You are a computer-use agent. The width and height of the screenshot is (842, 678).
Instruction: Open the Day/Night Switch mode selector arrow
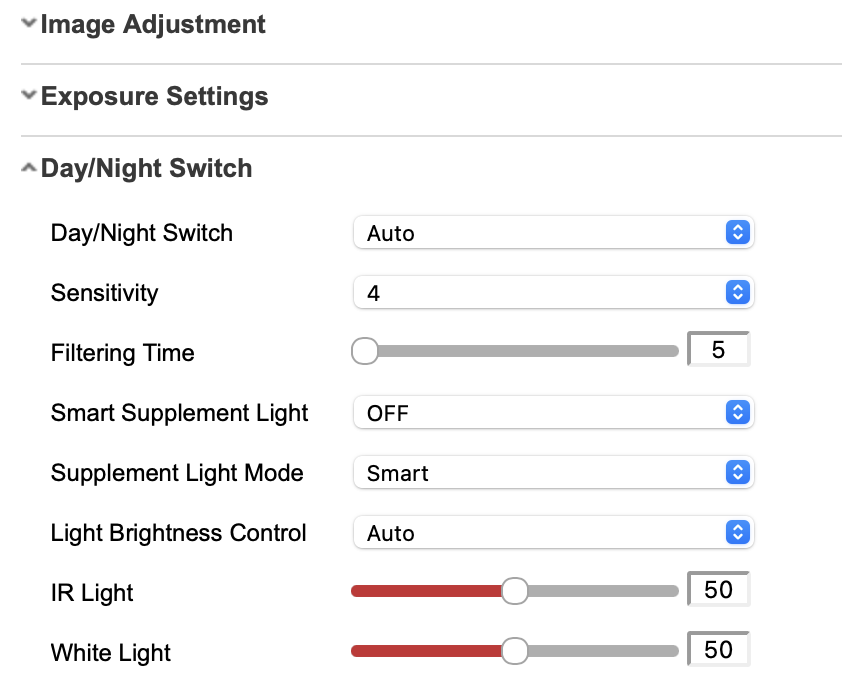coord(736,232)
